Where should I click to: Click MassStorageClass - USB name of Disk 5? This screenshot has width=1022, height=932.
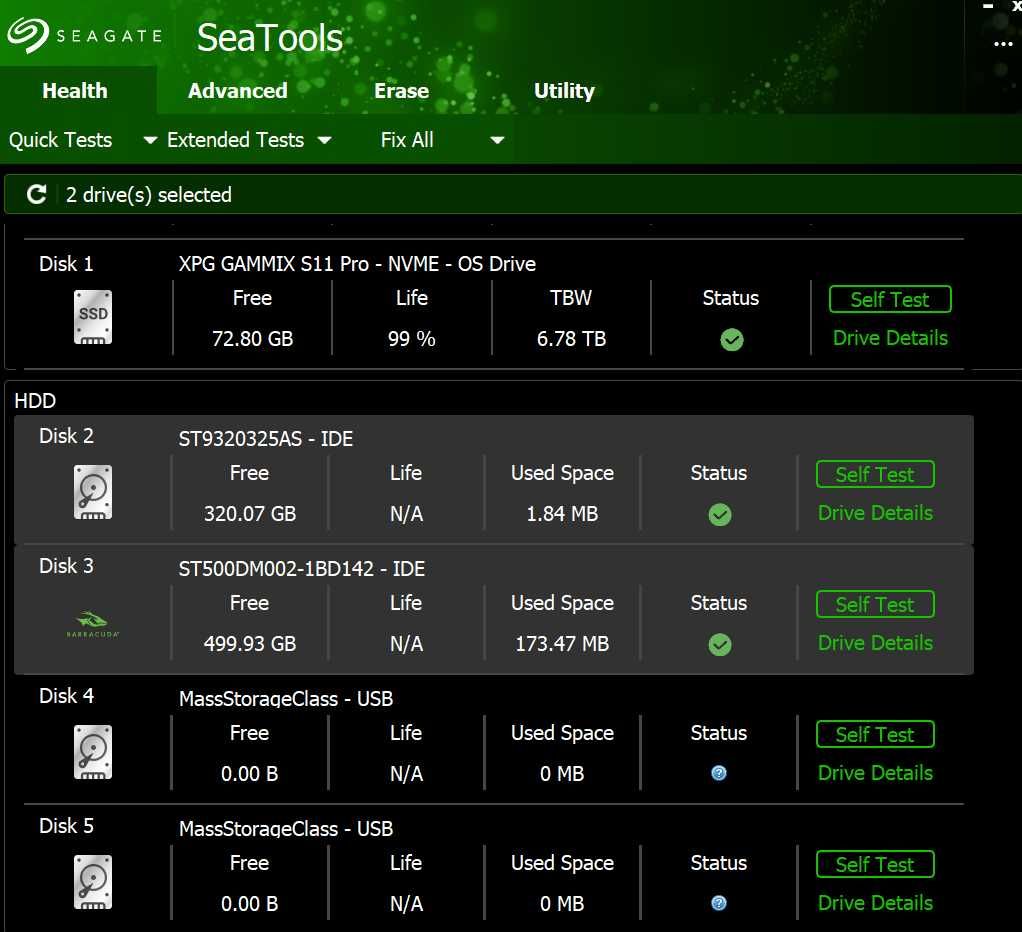point(286,828)
